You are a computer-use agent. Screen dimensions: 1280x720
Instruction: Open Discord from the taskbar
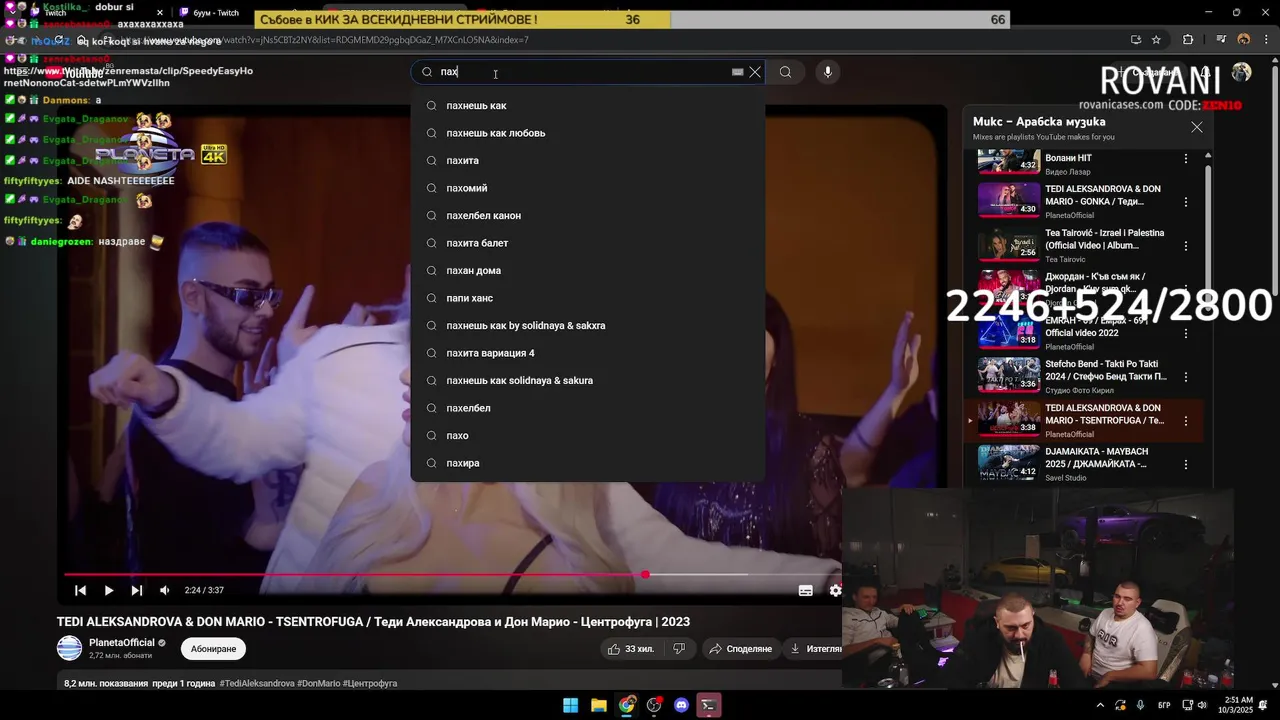(x=682, y=705)
